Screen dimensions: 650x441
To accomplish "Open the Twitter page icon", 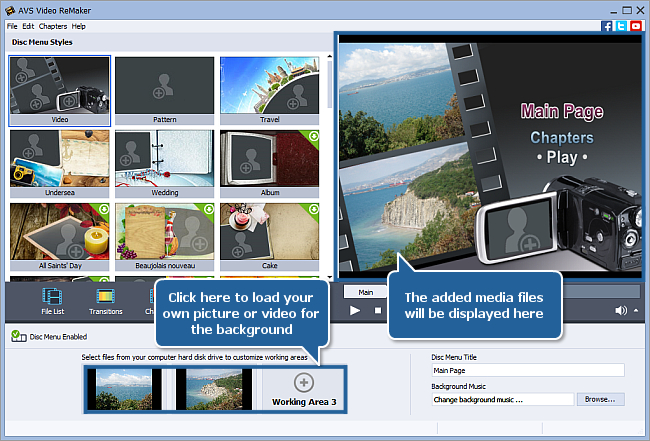I will pyautogui.click(x=621, y=26).
